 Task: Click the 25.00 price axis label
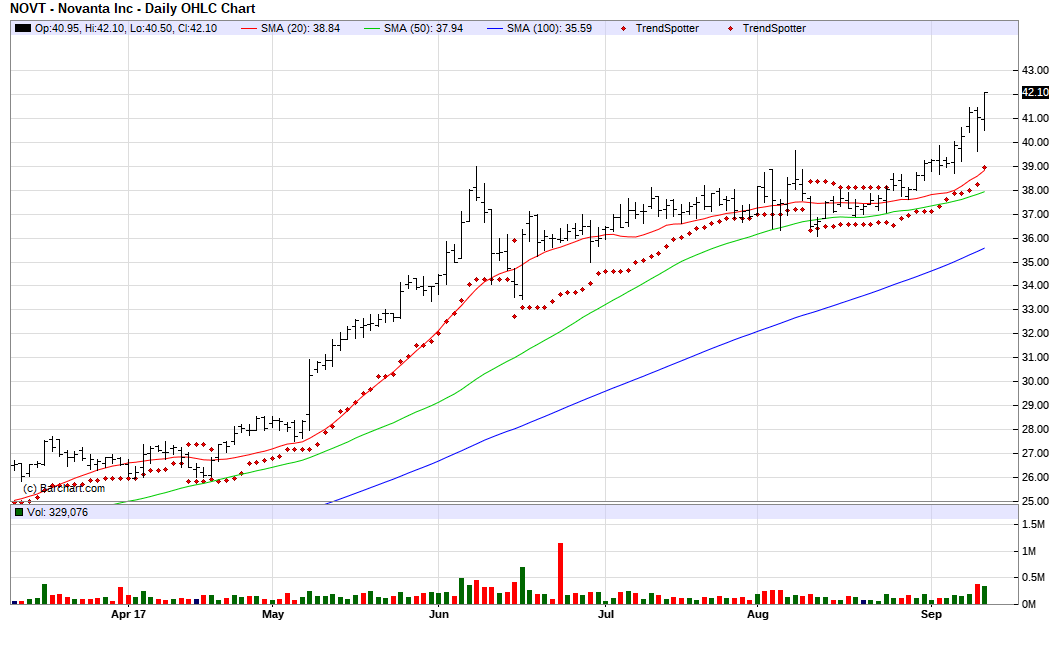pyautogui.click(x=1035, y=502)
